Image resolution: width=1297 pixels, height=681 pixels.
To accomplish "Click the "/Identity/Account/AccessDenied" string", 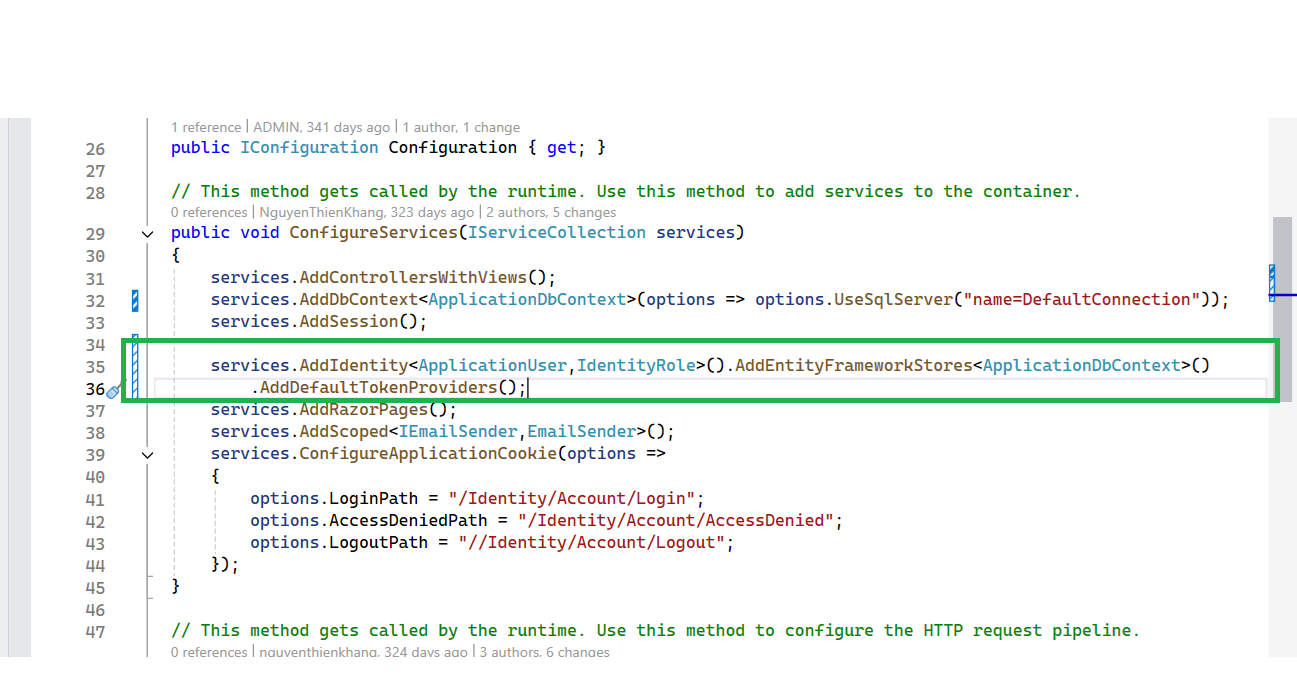I will [676, 520].
